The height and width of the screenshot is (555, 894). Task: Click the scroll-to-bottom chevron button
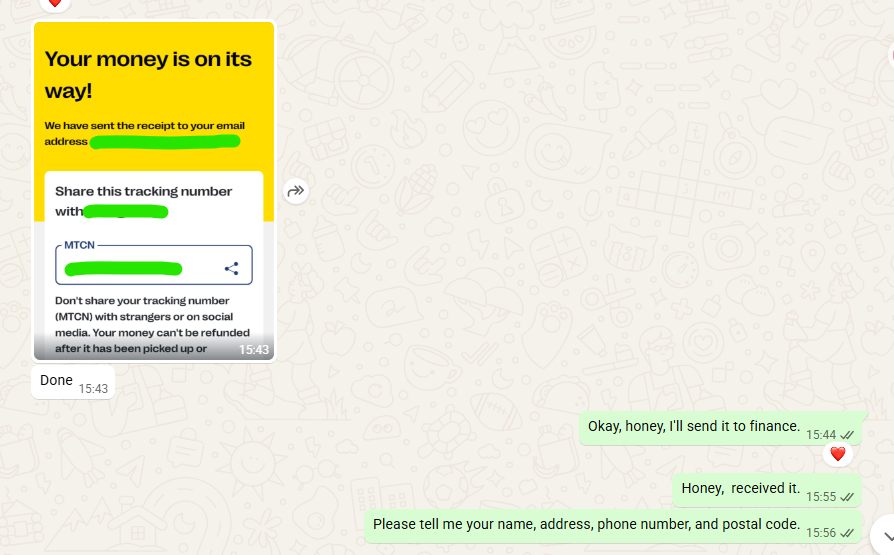click(x=885, y=536)
